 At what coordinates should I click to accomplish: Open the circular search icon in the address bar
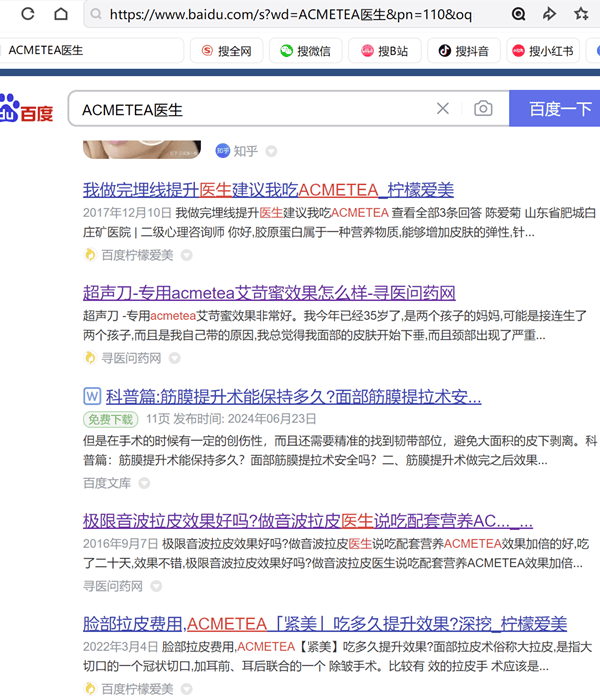518,14
